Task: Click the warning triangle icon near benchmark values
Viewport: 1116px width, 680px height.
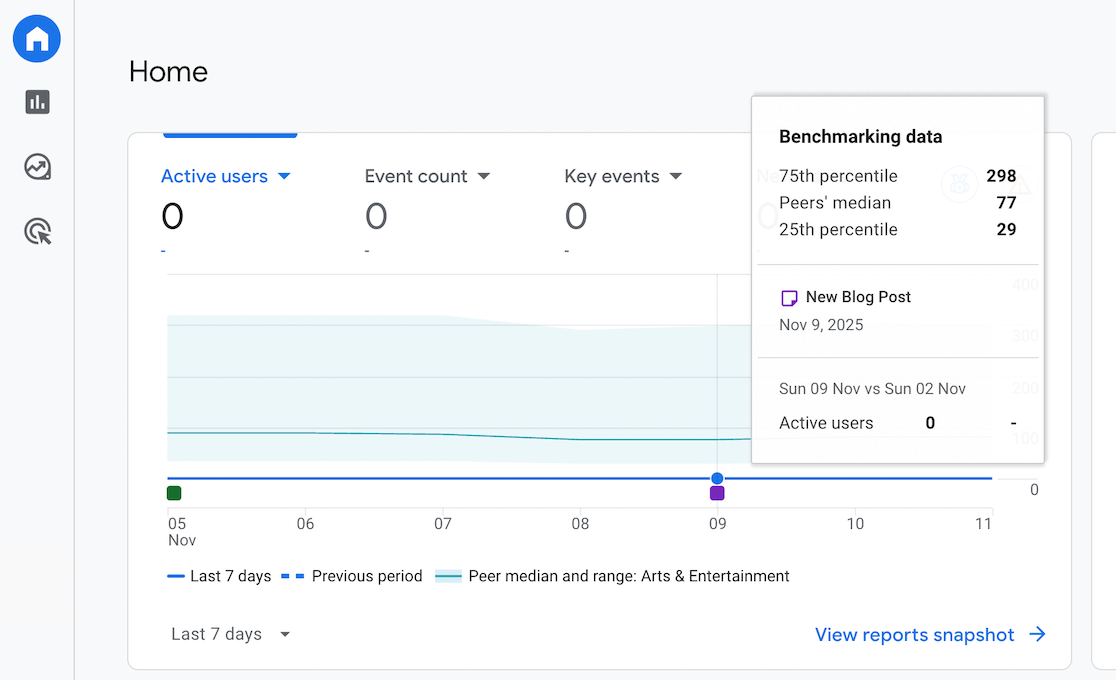Action: 1021,186
